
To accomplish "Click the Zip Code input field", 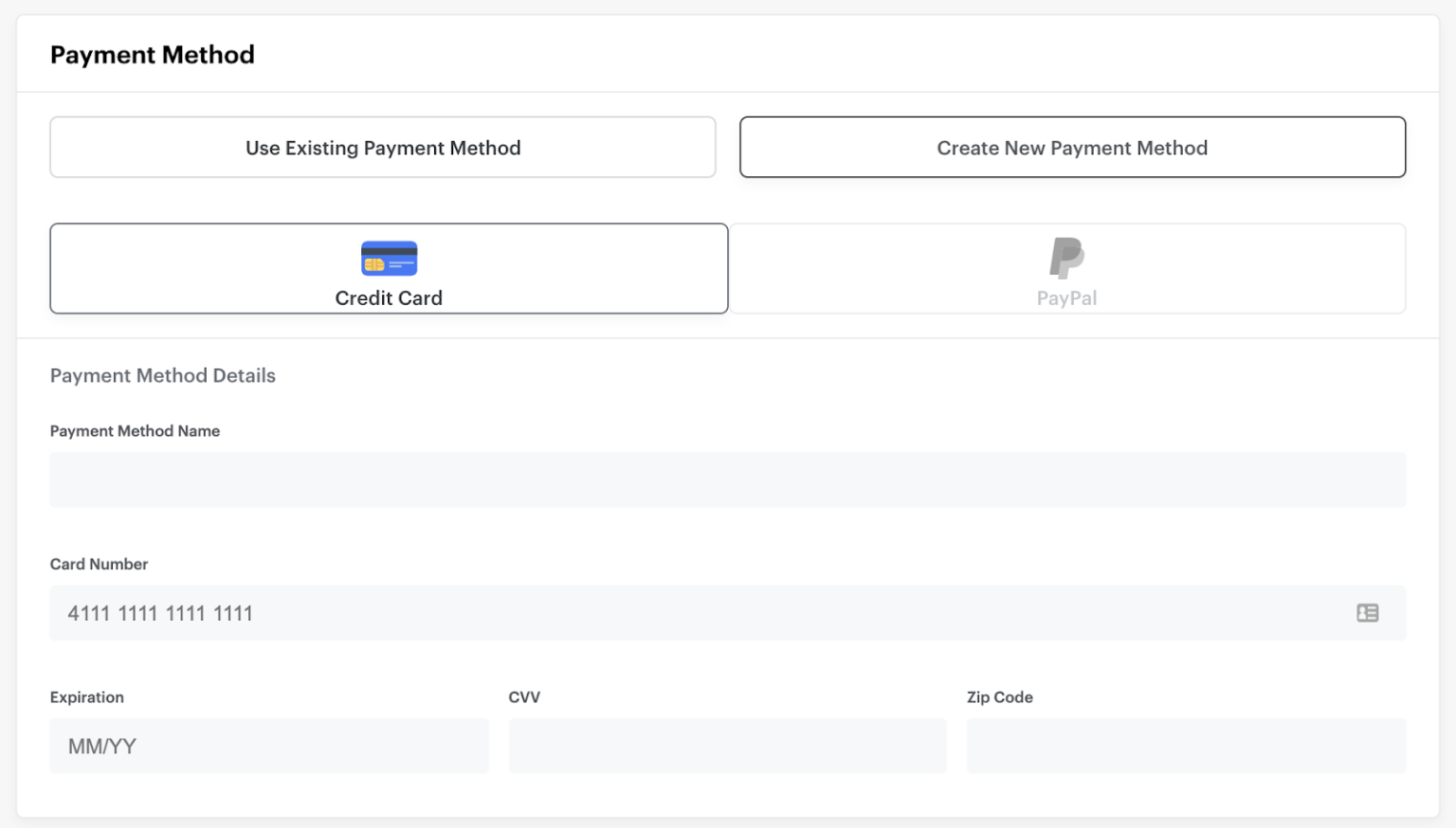I will [1186, 746].
